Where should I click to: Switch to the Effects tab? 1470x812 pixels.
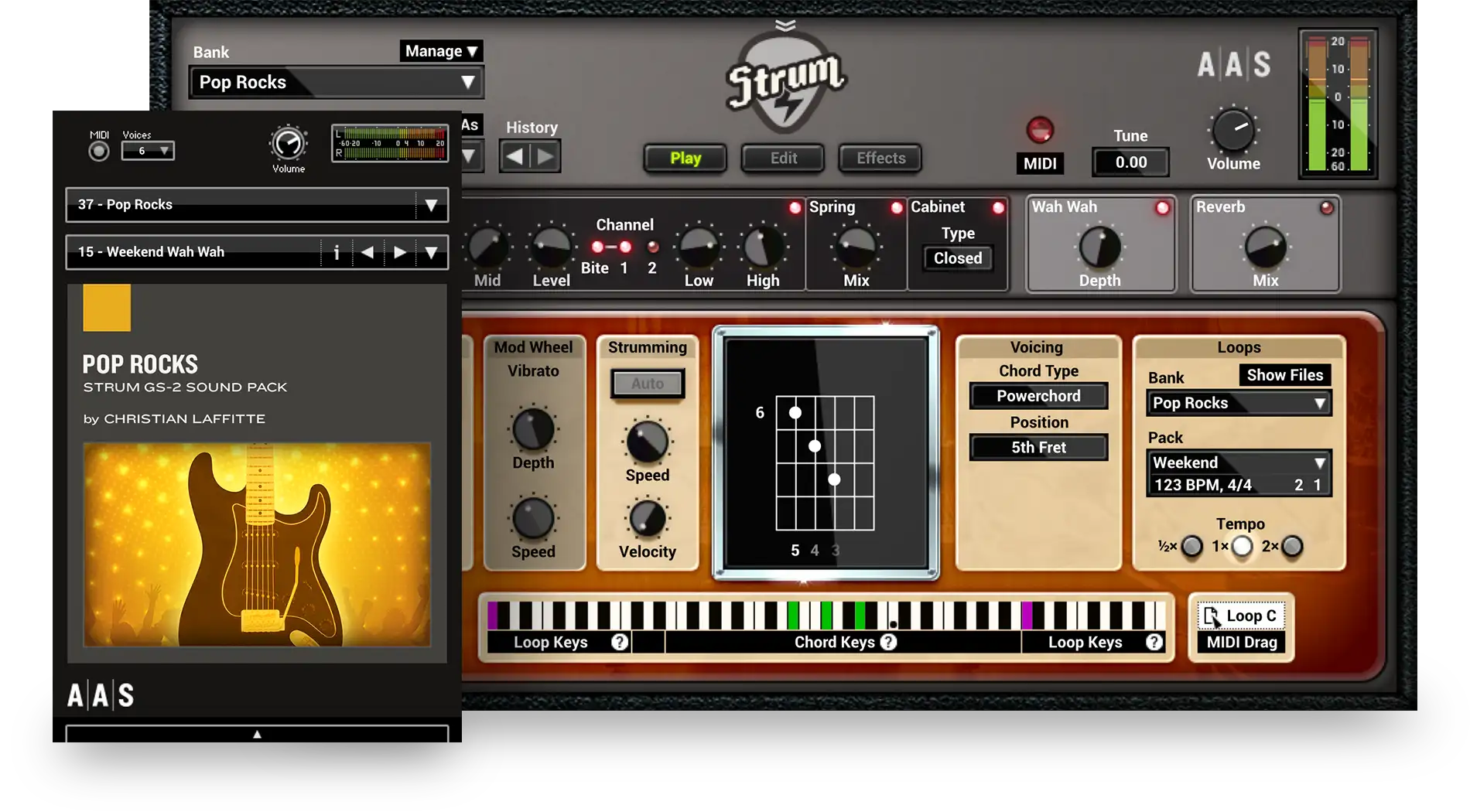click(x=880, y=159)
